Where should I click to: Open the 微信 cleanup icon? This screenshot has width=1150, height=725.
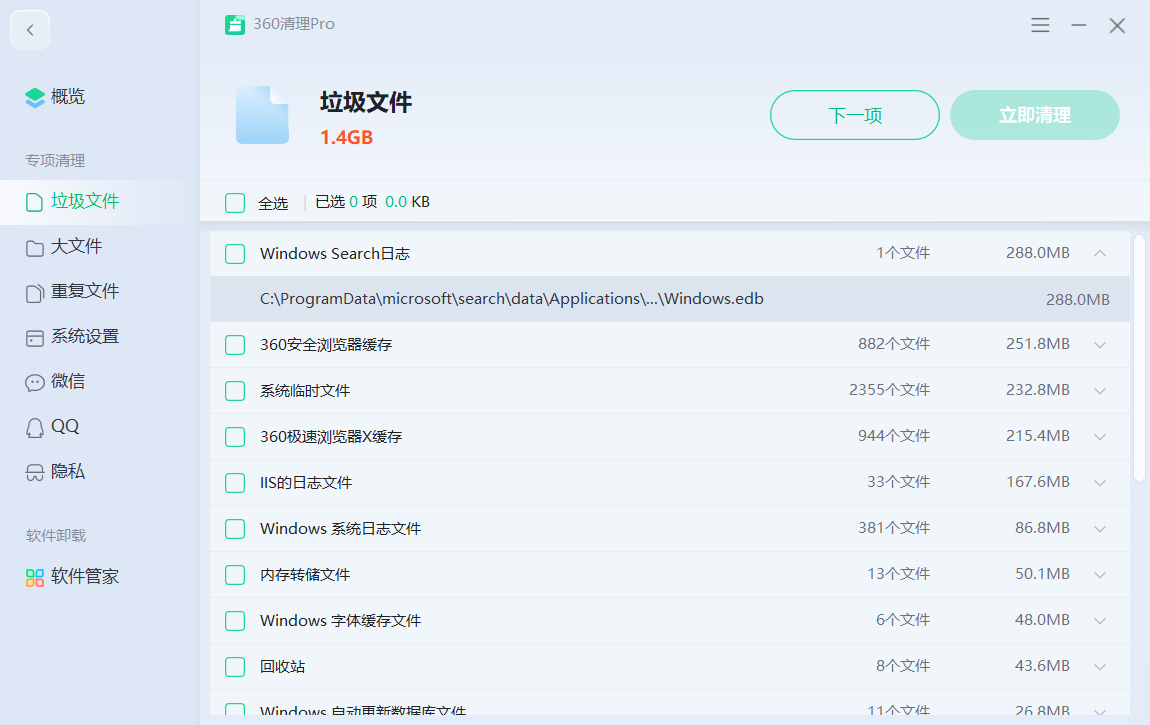pyautogui.click(x=35, y=382)
